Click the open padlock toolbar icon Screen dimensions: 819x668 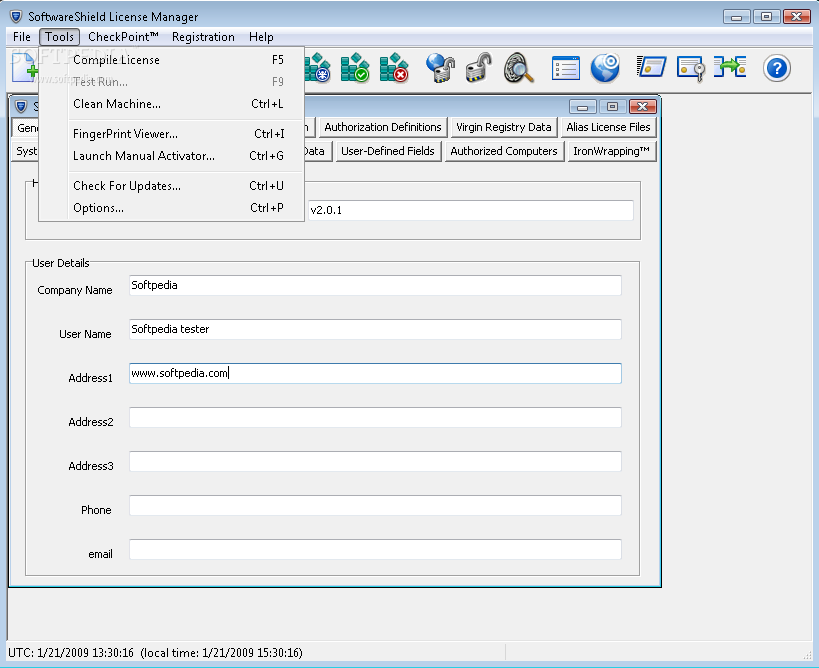[478, 68]
